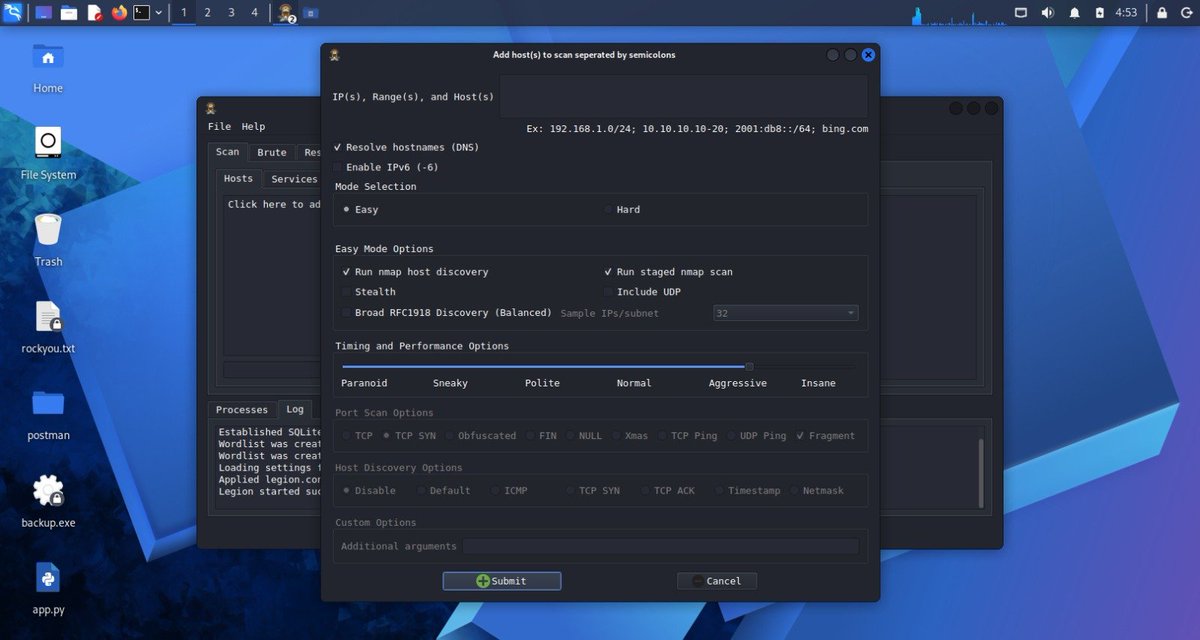
Task: Click the Cancel button
Action: [717, 581]
